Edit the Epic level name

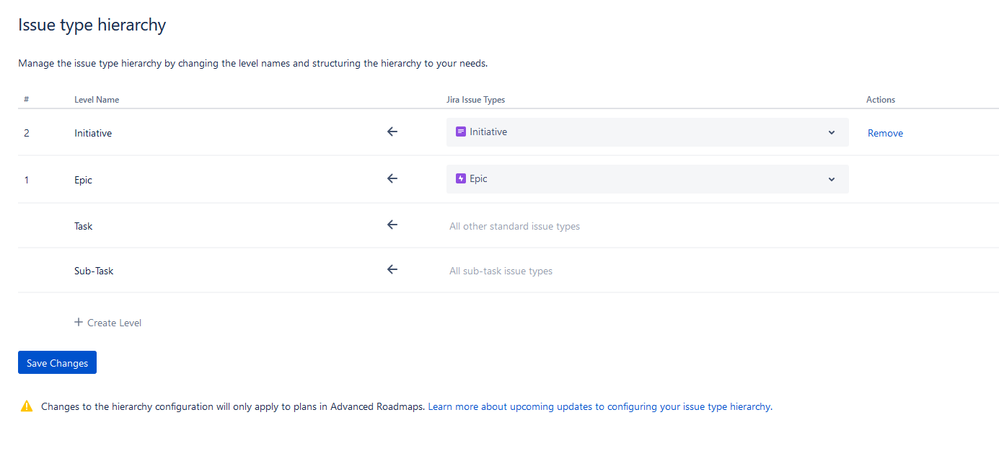[83, 180]
